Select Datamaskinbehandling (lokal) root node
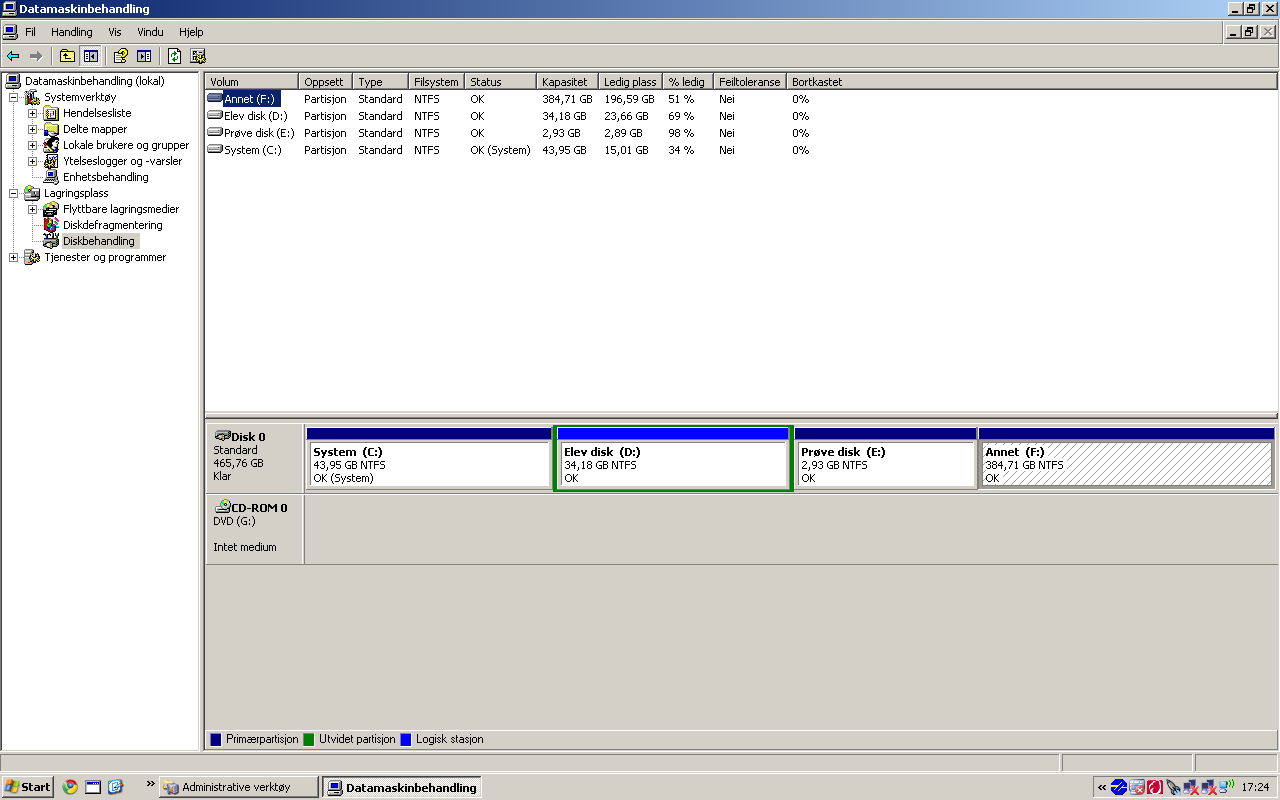 (94, 81)
